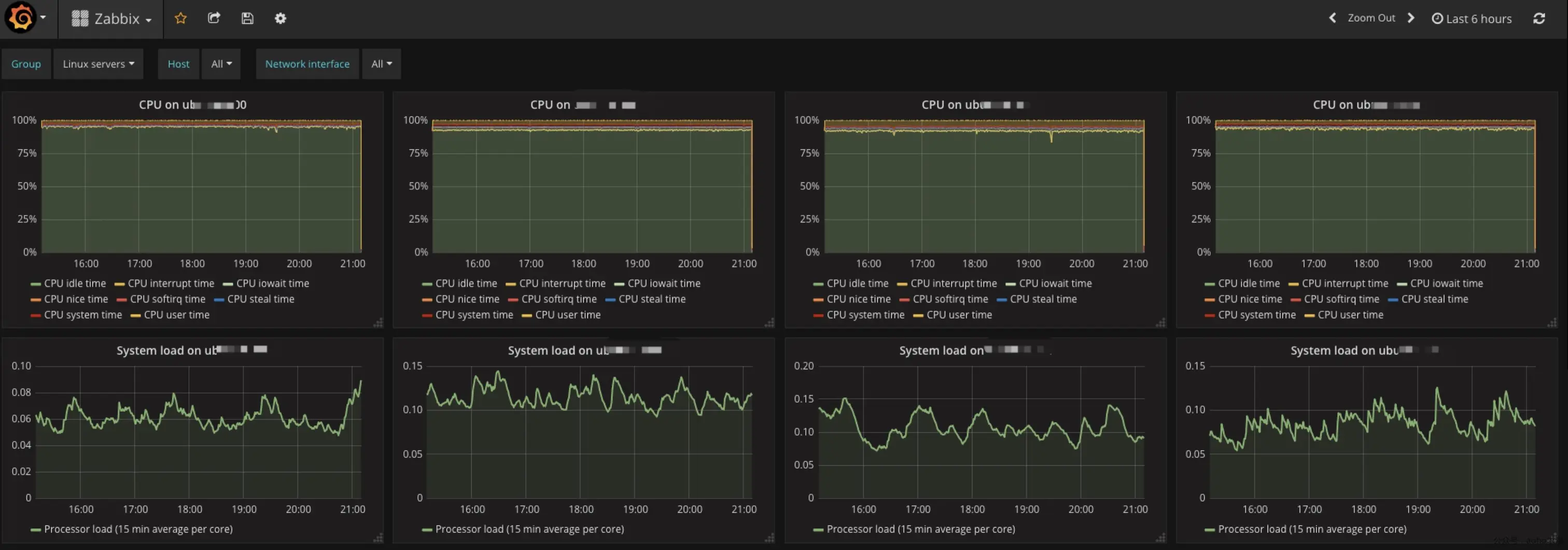Expand the Linux servers group dropdown
The image size is (1568, 550).
(98, 64)
